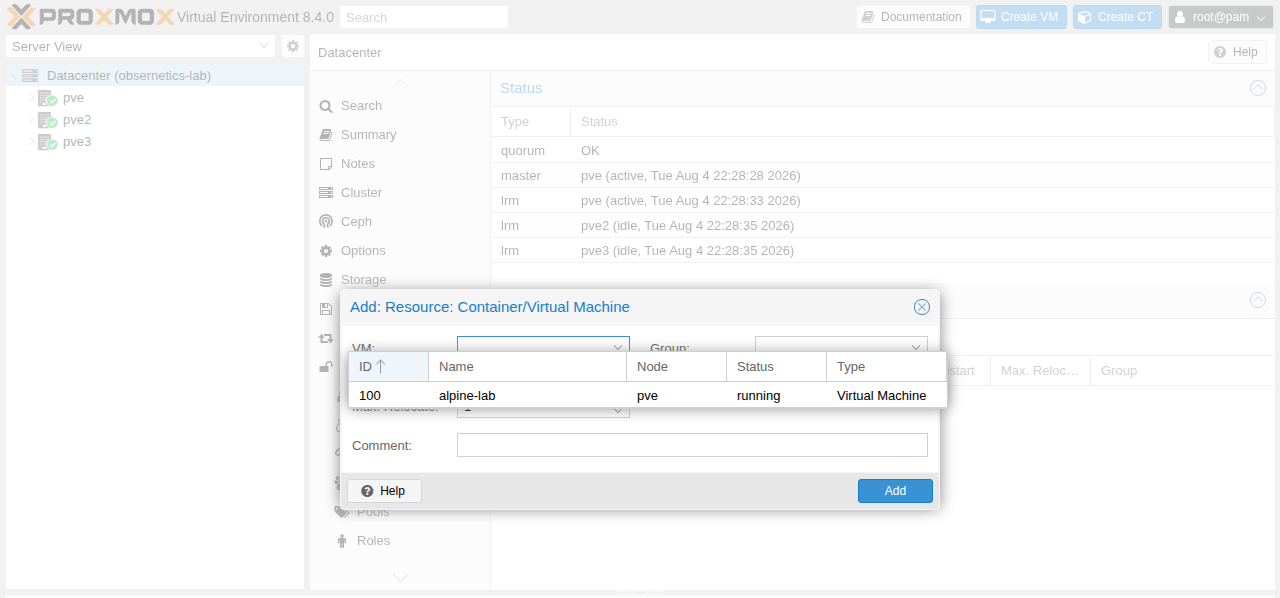This screenshot has width=1280, height=598.
Task: Click the pve node icon
Action: click(x=47, y=98)
